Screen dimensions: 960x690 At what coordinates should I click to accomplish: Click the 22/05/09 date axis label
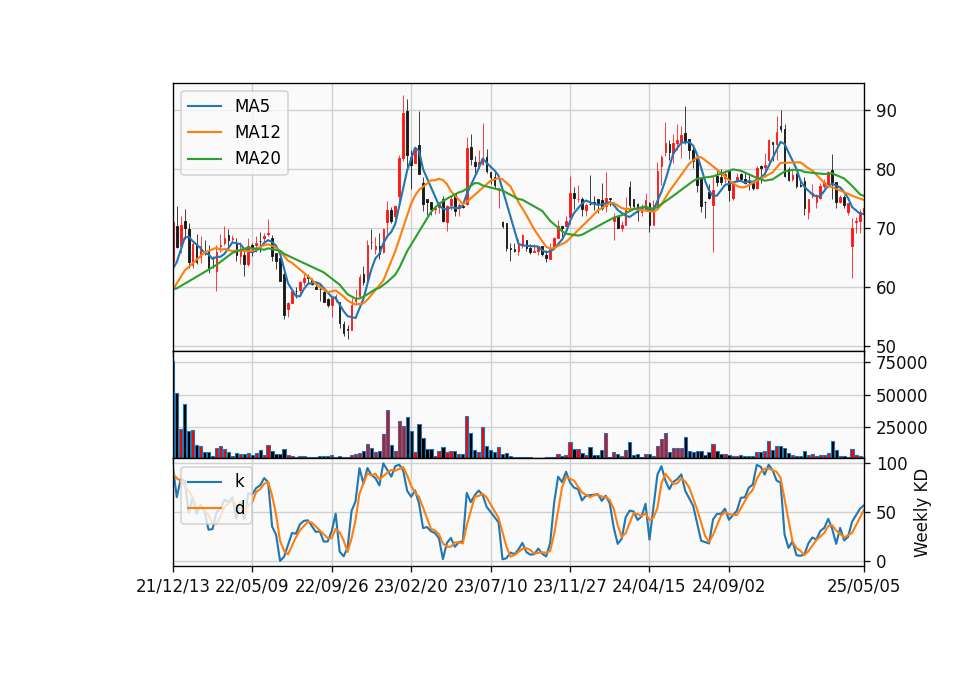click(252, 586)
